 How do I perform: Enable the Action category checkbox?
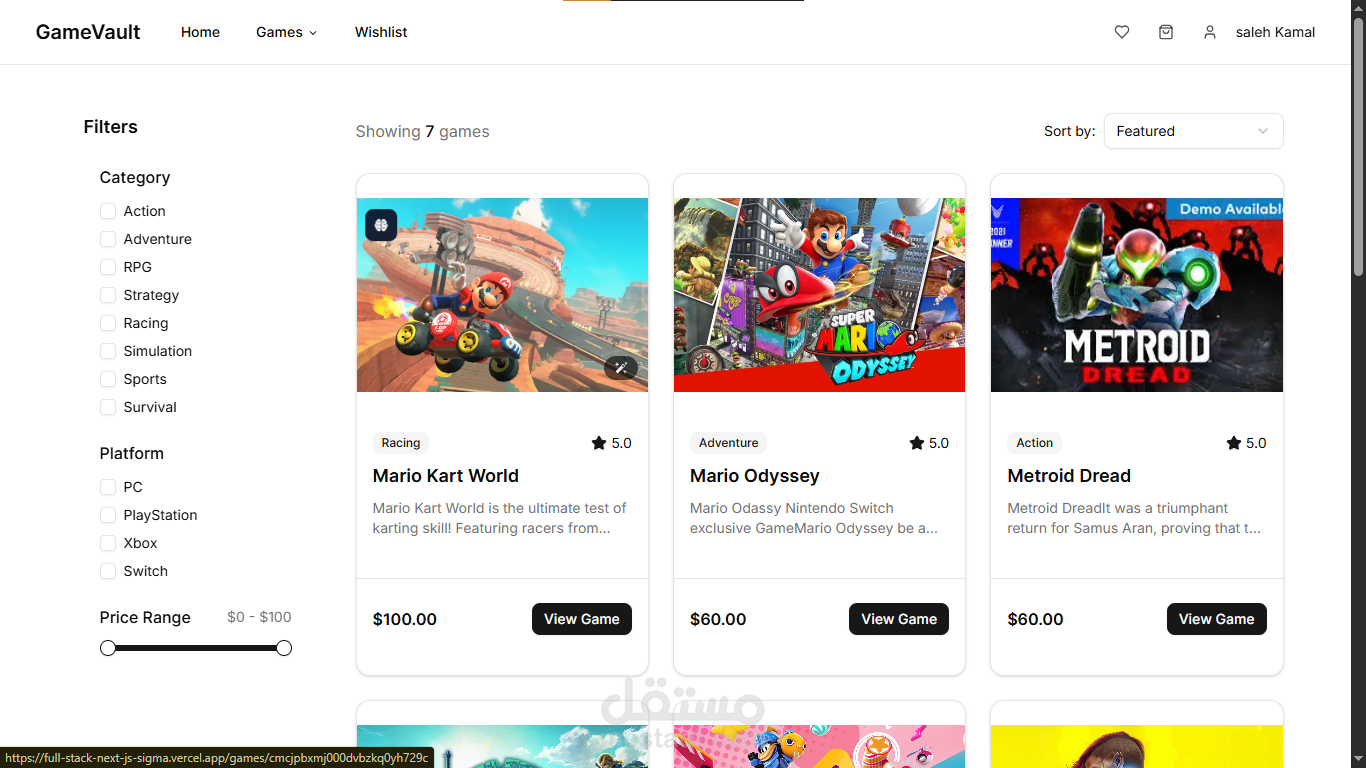point(108,211)
